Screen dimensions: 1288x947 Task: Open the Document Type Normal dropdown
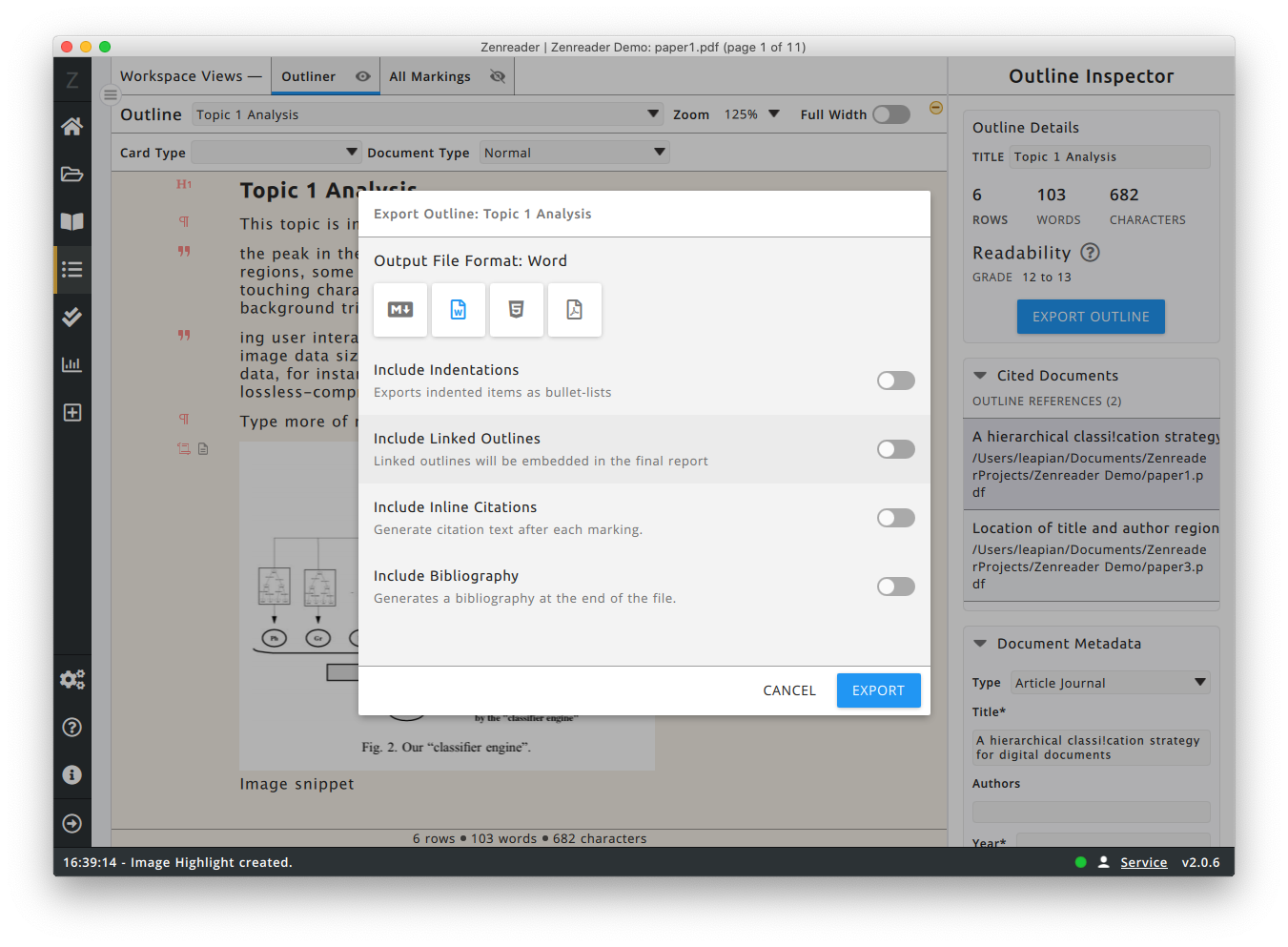coord(574,153)
